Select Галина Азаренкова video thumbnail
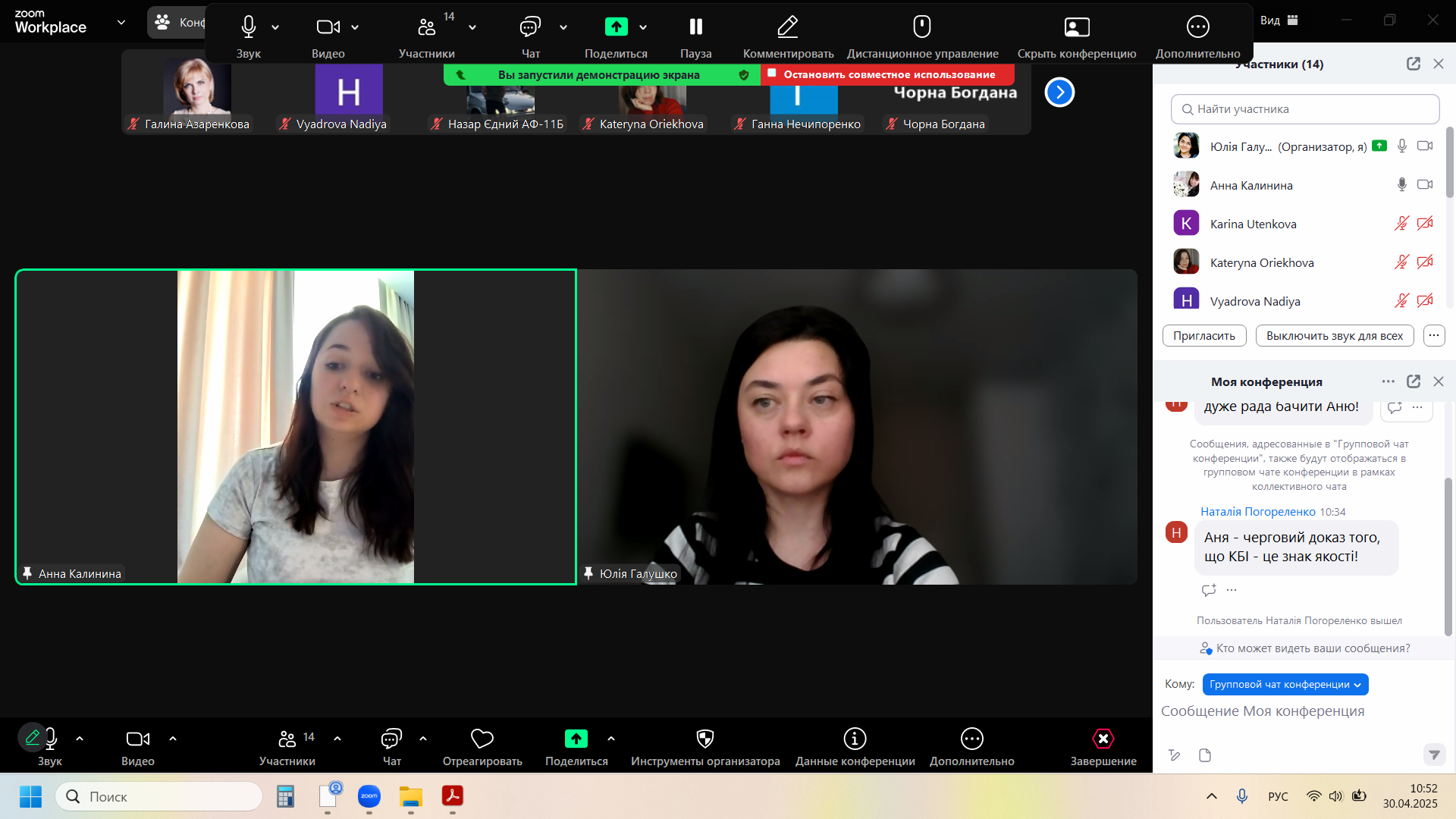 pyautogui.click(x=197, y=94)
